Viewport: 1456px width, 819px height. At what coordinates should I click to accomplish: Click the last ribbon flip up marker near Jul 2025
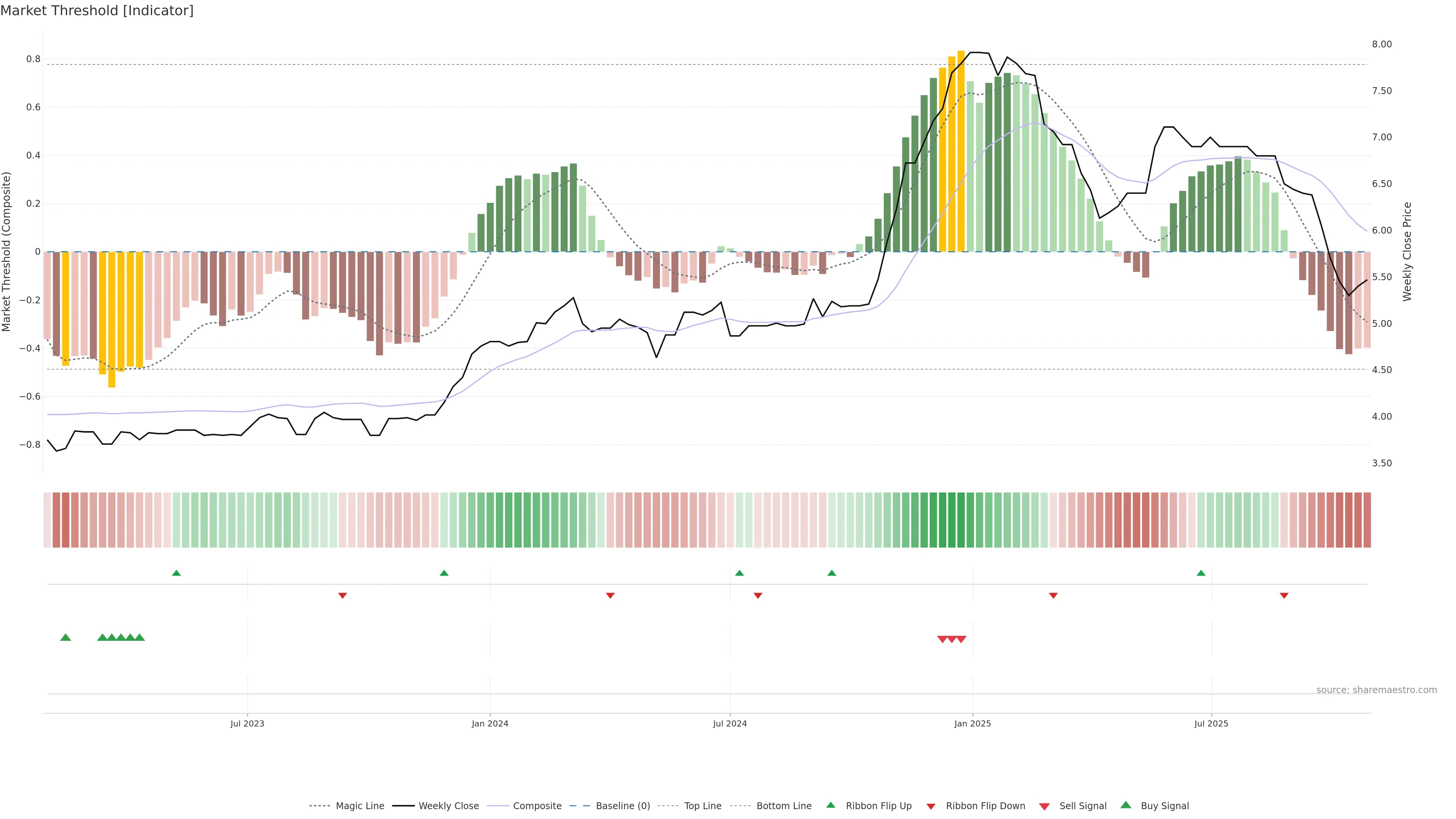[1201, 573]
